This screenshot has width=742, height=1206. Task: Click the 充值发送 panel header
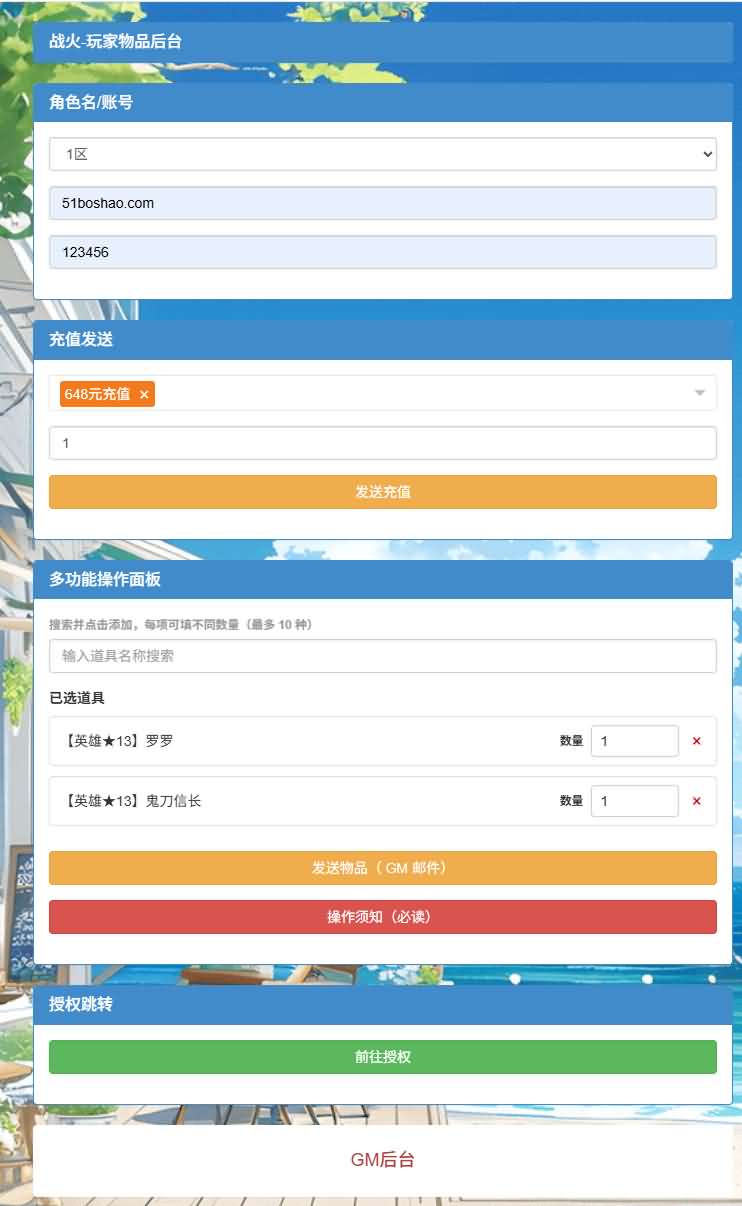[383, 340]
